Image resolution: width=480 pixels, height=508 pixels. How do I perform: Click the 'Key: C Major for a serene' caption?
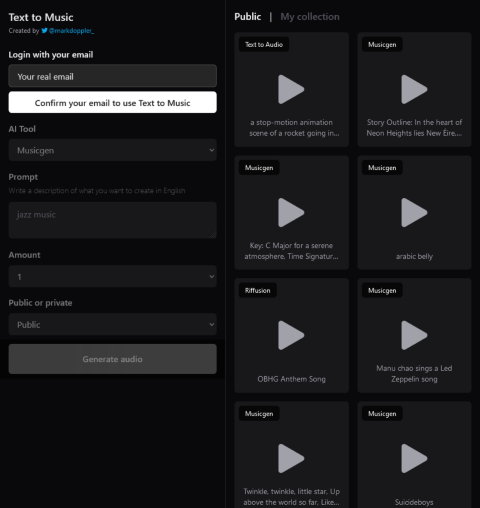click(291, 251)
